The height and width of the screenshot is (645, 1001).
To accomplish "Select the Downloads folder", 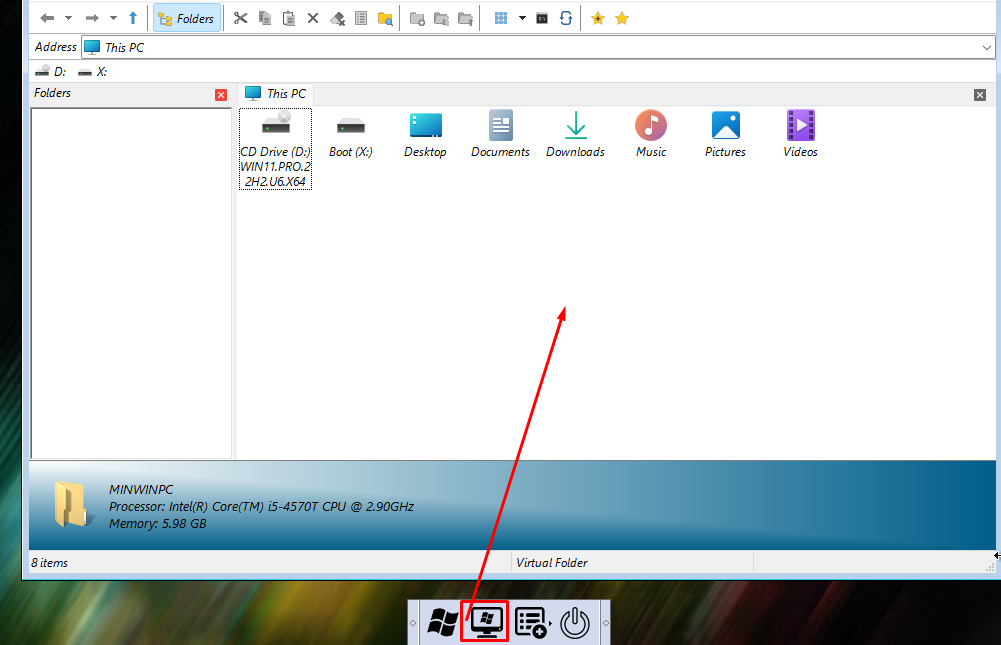I will click(x=575, y=135).
